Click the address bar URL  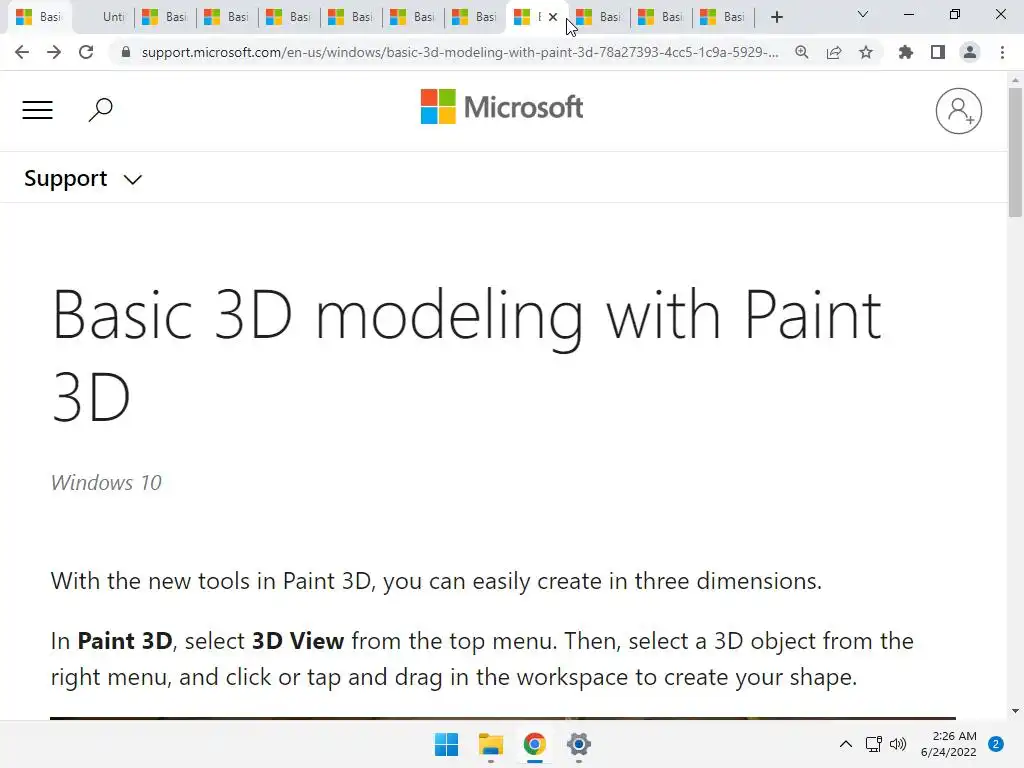point(460,52)
